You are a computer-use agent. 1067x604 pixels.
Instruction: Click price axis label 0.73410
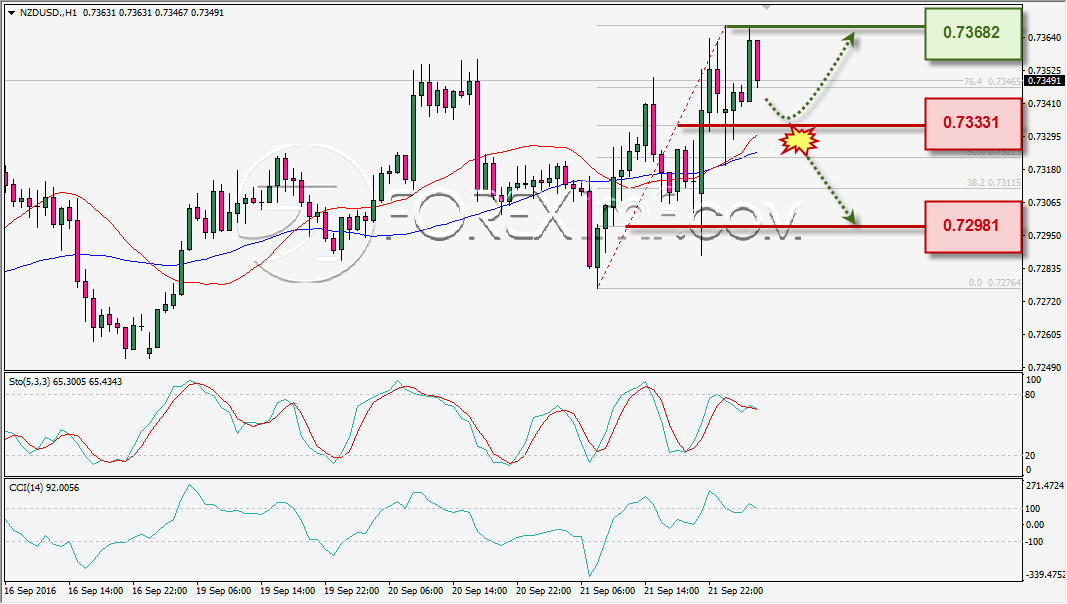(x=1044, y=103)
